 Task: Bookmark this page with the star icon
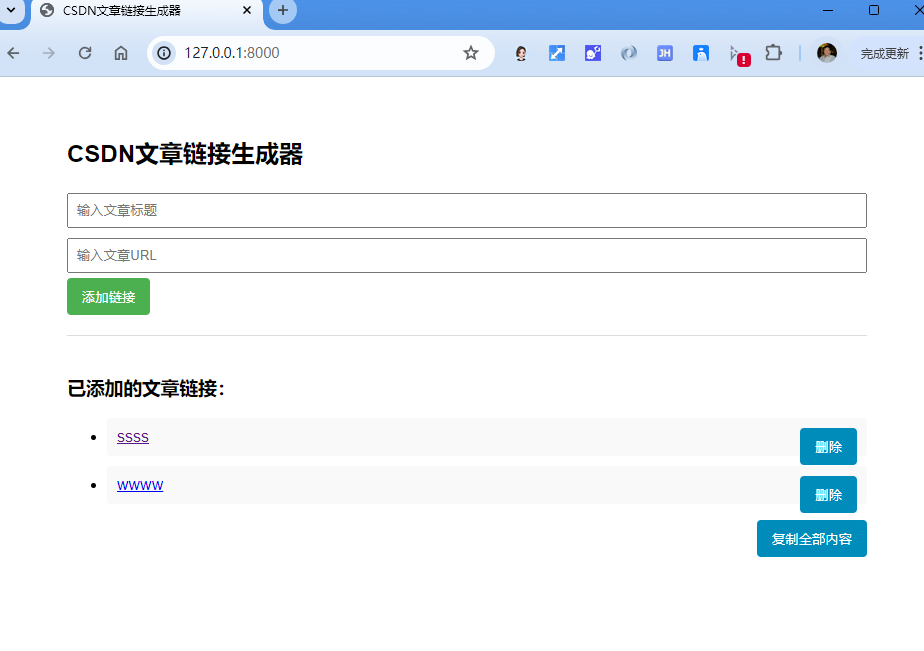[x=470, y=53]
